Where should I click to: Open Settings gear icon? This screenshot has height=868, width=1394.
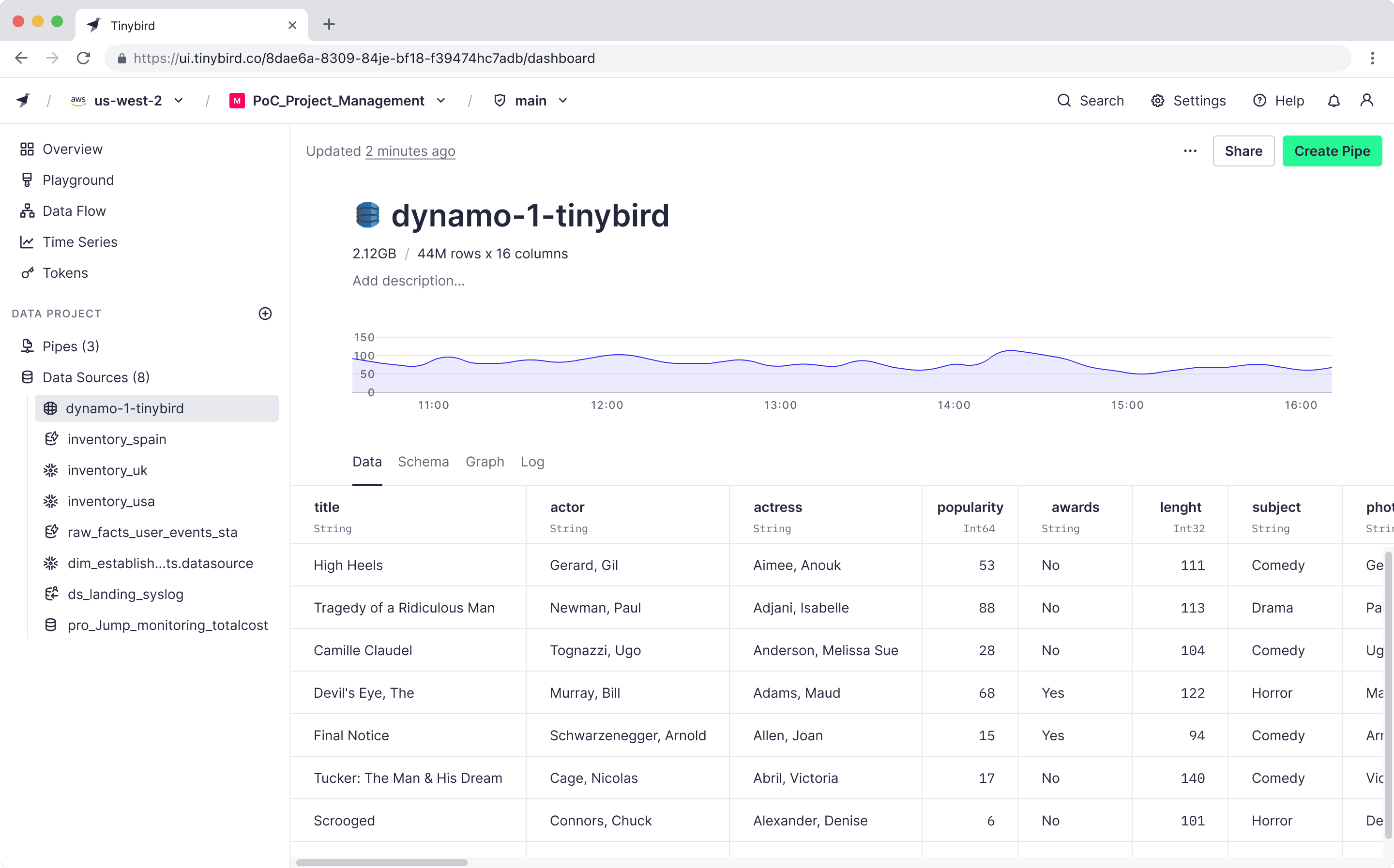[x=1157, y=101]
